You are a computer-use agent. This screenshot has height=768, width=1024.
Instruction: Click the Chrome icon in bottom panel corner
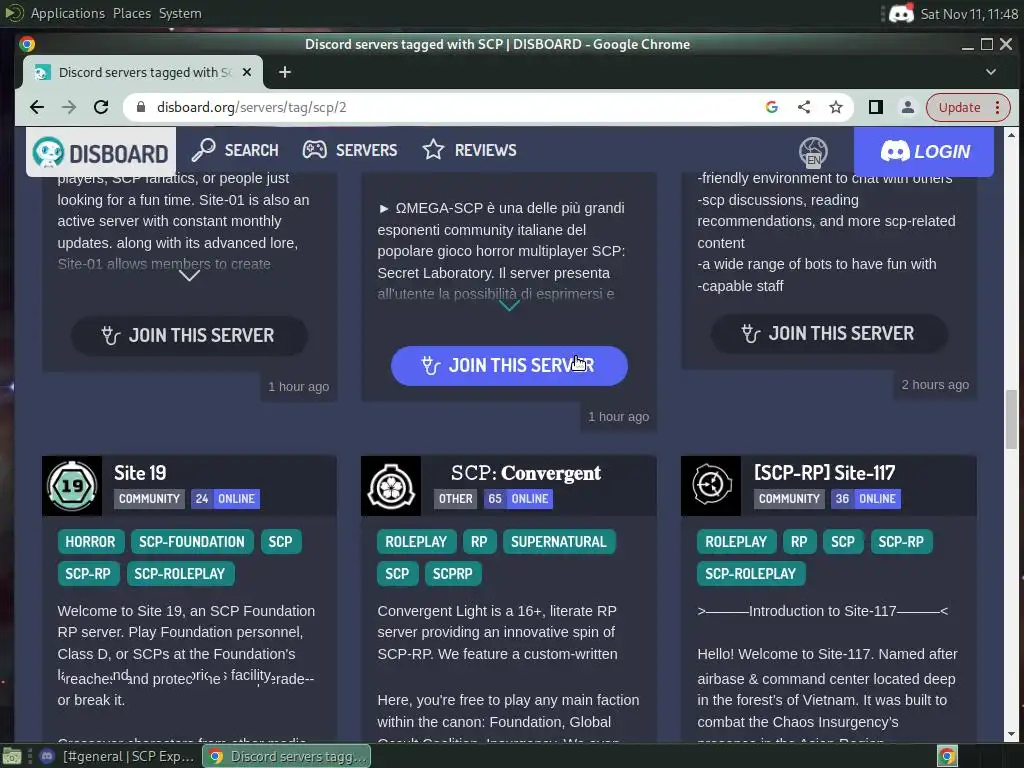[947, 756]
